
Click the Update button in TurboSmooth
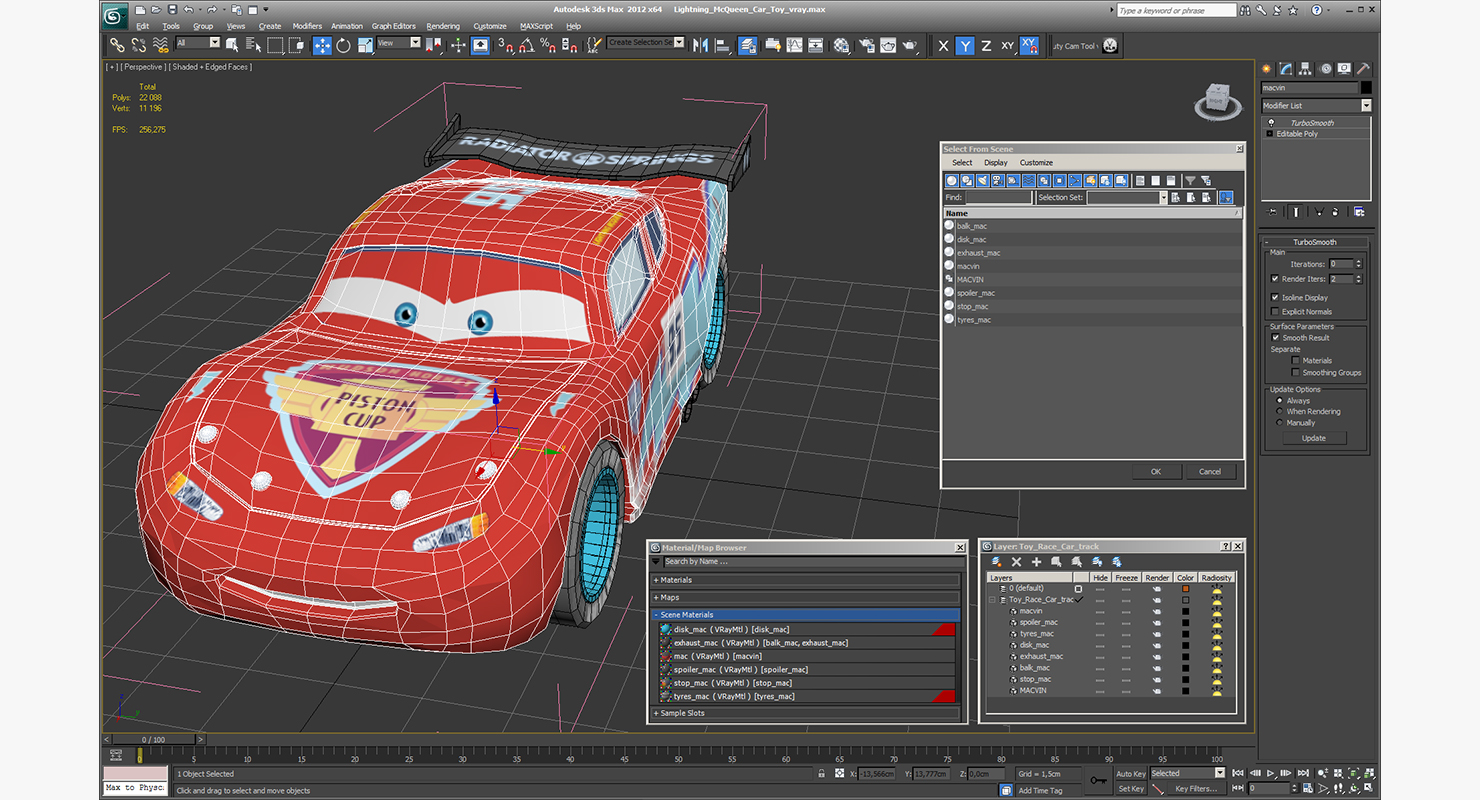tap(1313, 438)
